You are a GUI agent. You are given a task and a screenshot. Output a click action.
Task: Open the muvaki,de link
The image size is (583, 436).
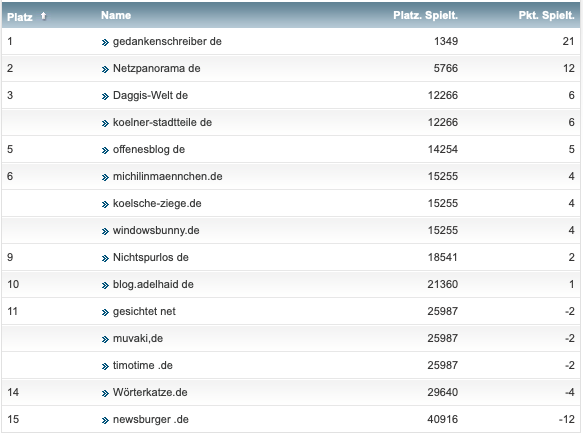(x=138, y=338)
